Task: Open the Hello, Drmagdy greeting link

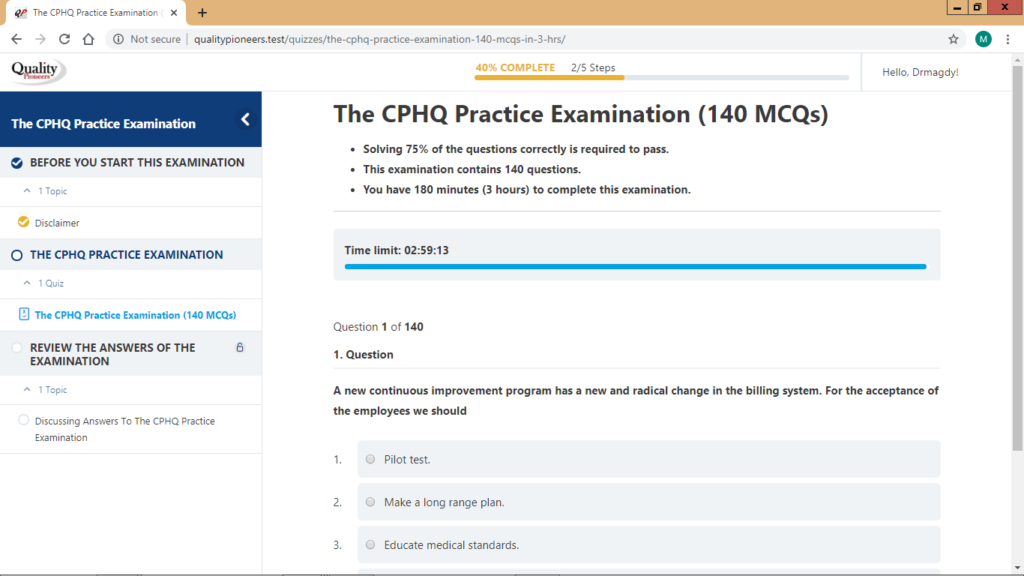Action: pyautogui.click(x=920, y=71)
